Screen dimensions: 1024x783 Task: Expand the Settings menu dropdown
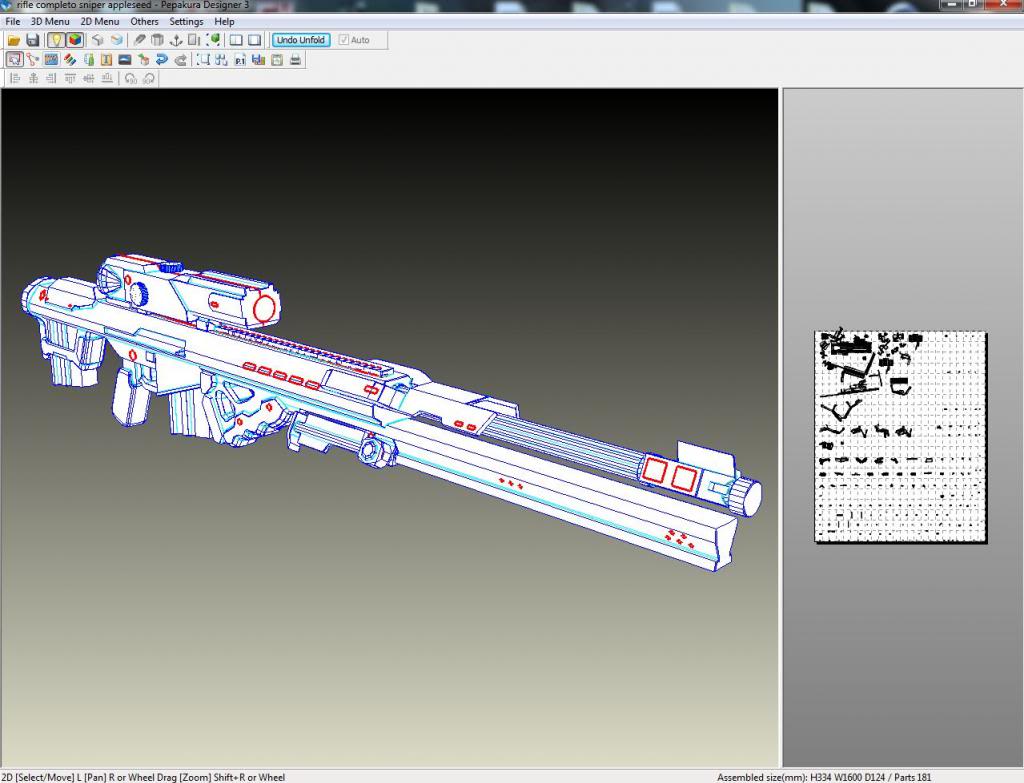click(x=186, y=21)
